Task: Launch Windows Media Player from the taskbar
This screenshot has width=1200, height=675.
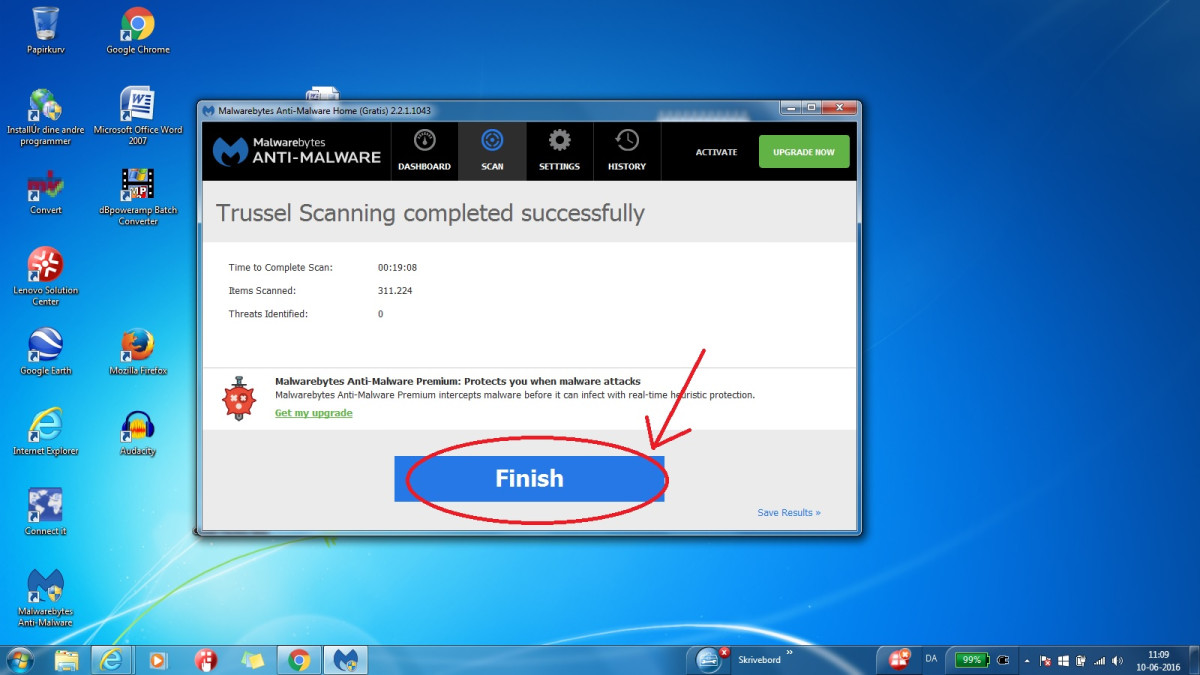Action: (x=158, y=660)
